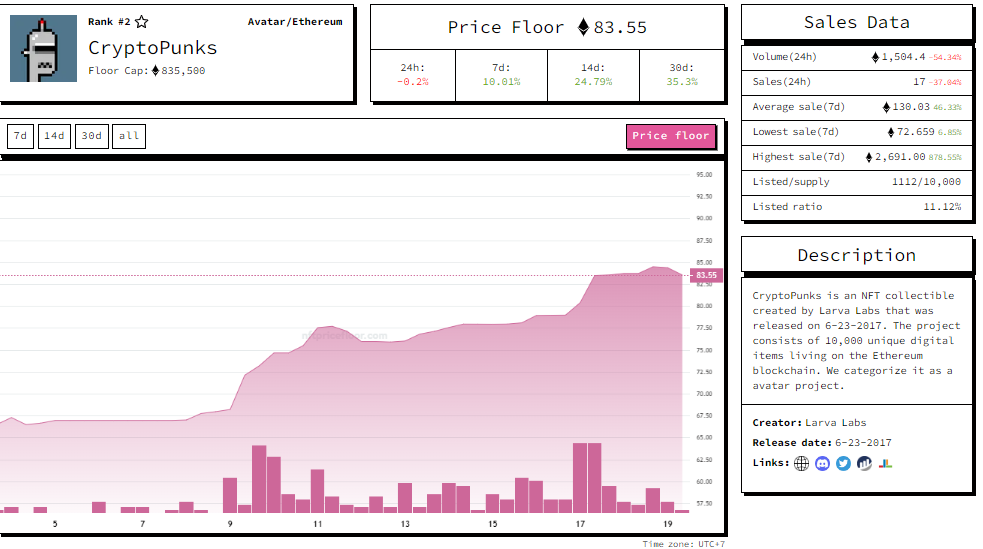The image size is (983, 549).
Task: Click the Release date 6-23-2017 text
Action: click(x=822, y=443)
